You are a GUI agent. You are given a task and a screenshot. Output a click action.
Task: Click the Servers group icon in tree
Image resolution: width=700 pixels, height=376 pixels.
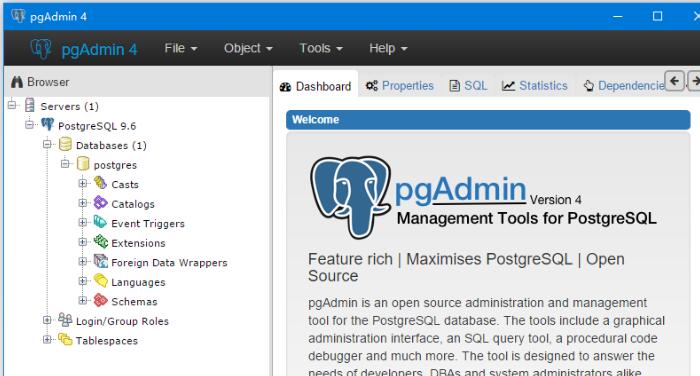tap(30, 105)
